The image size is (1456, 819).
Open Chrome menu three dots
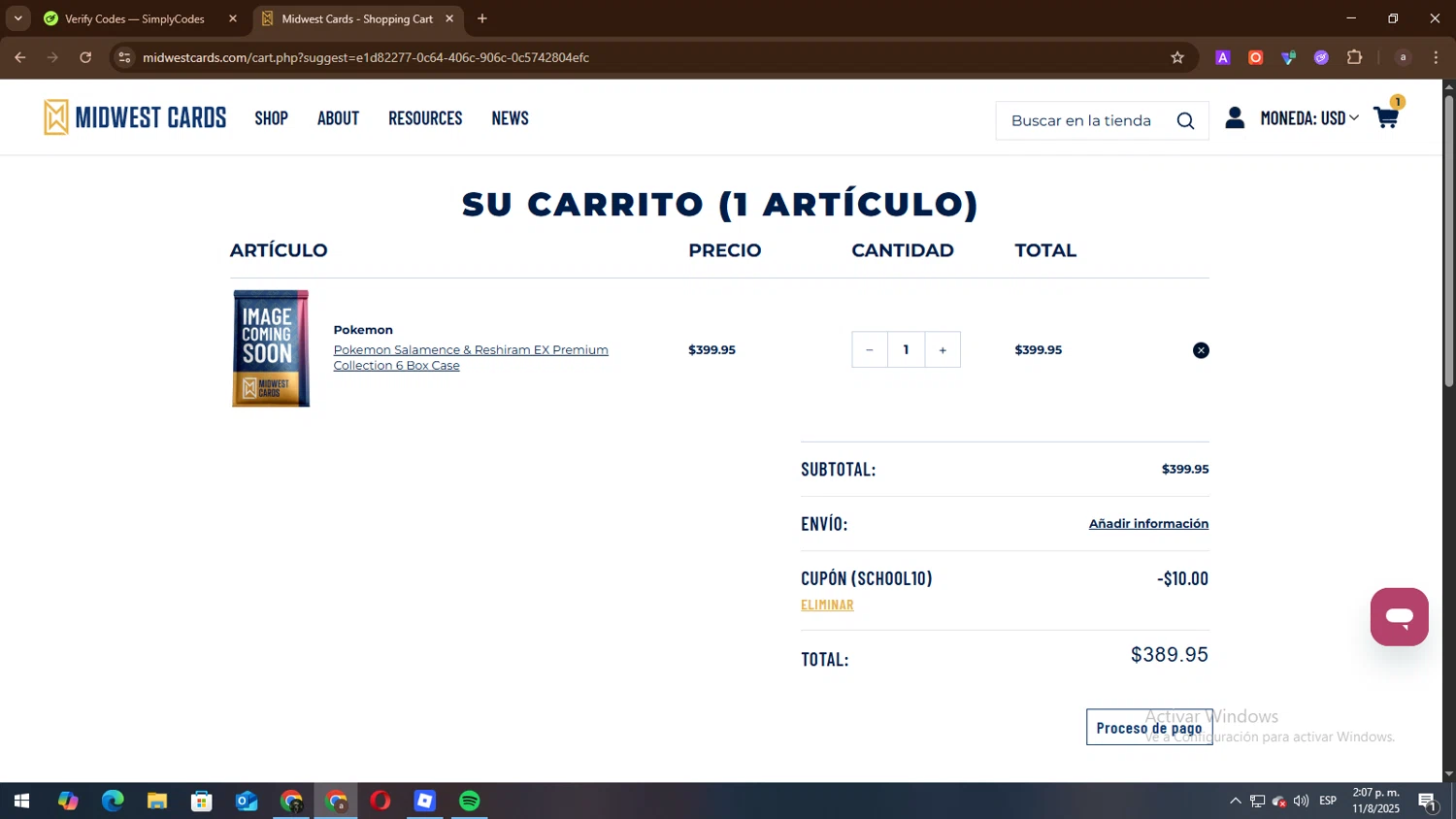click(x=1436, y=57)
